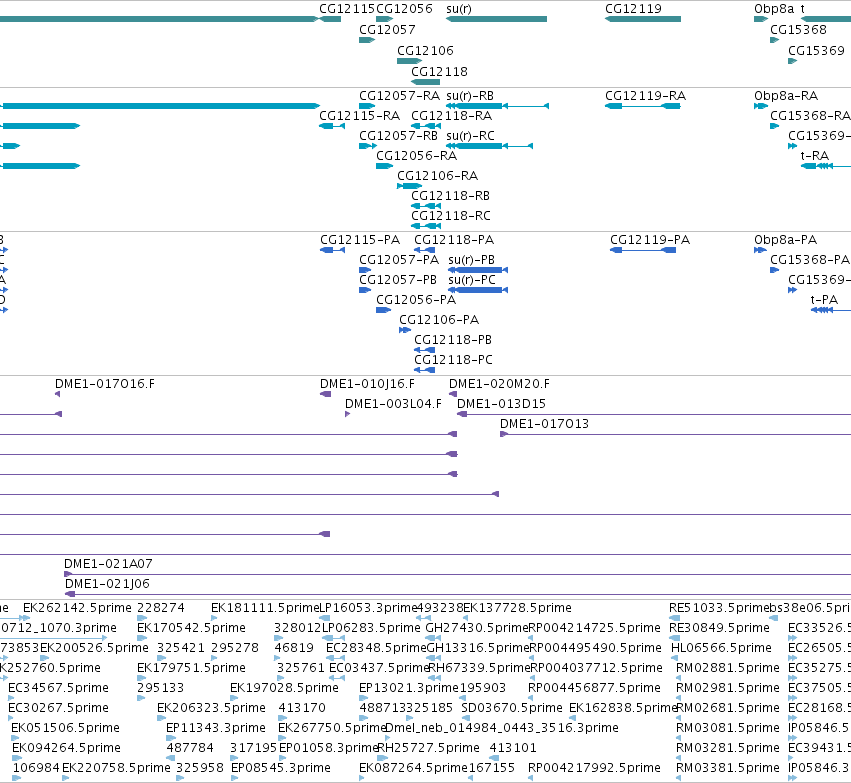Open the su(r)-PC protein label
This screenshot has width=851, height=783.
(x=472, y=280)
